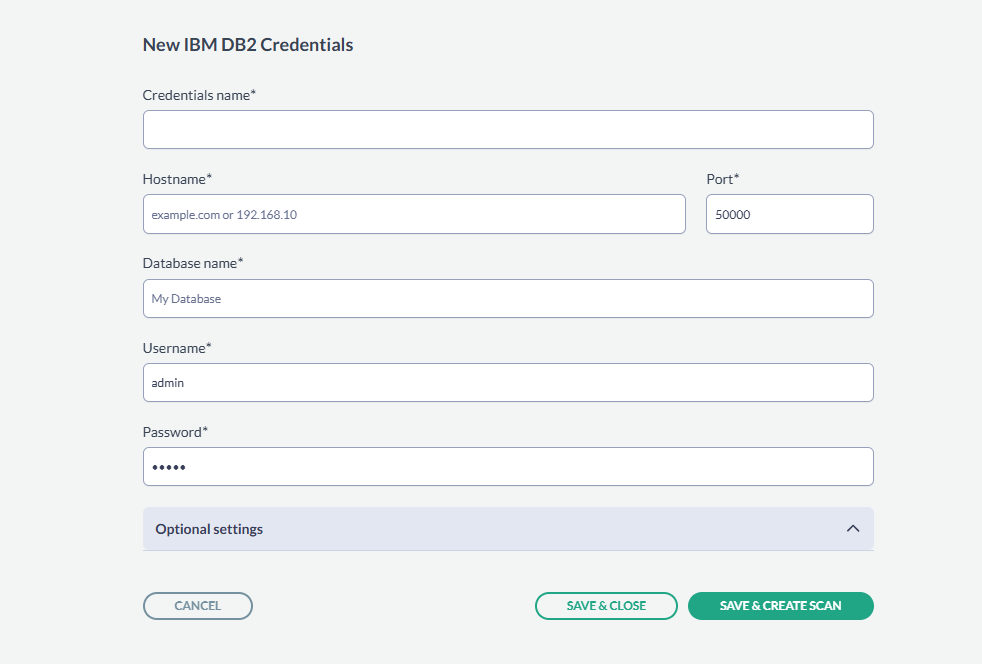982x664 pixels.
Task: Click the New IBM DB2 Credentials heading
Action: click(248, 45)
